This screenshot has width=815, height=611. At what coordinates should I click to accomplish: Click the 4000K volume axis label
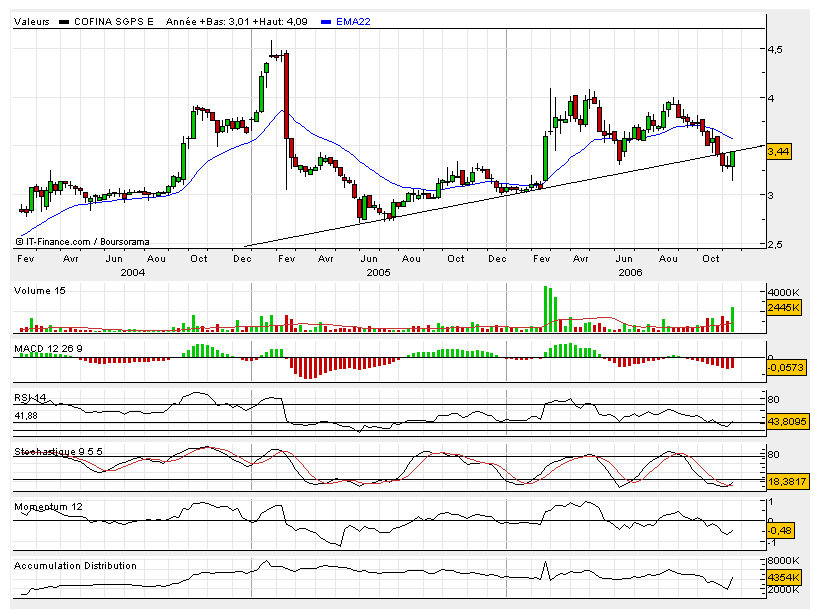[784, 293]
